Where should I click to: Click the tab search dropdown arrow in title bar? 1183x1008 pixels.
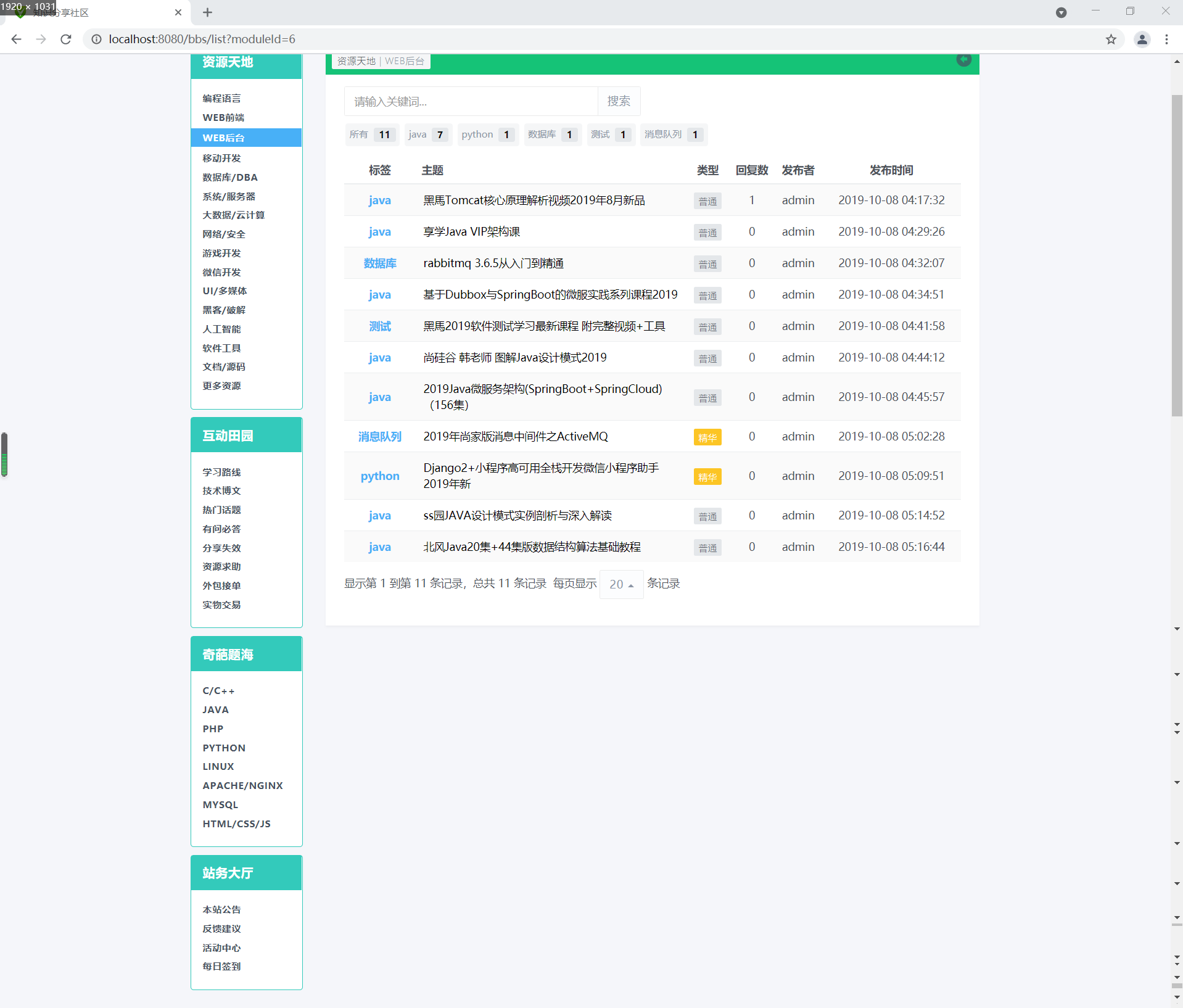pyautogui.click(x=1061, y=12)
